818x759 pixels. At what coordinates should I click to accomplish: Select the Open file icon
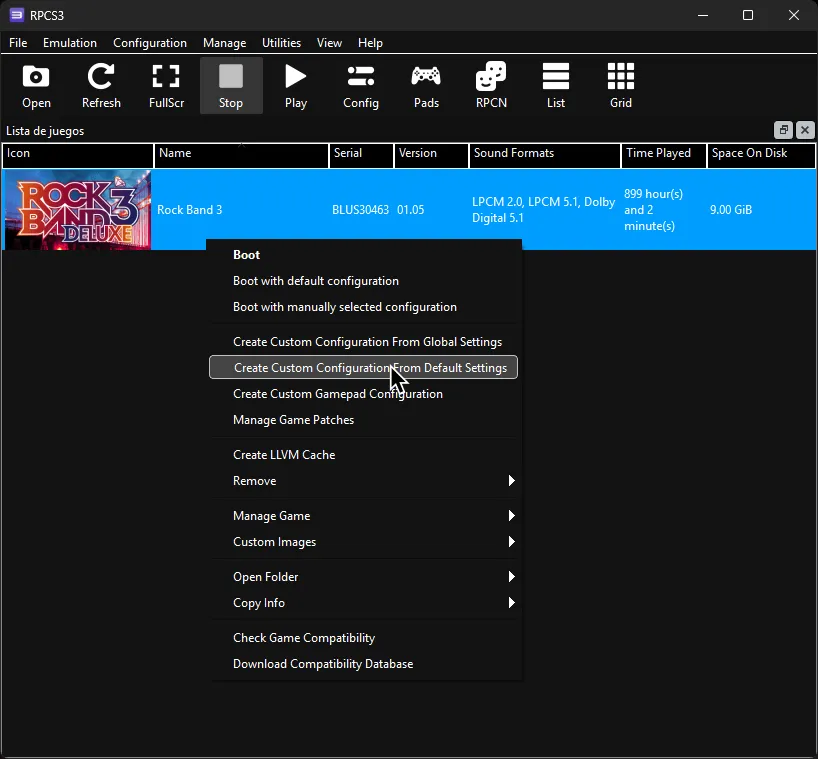(35, 85)
